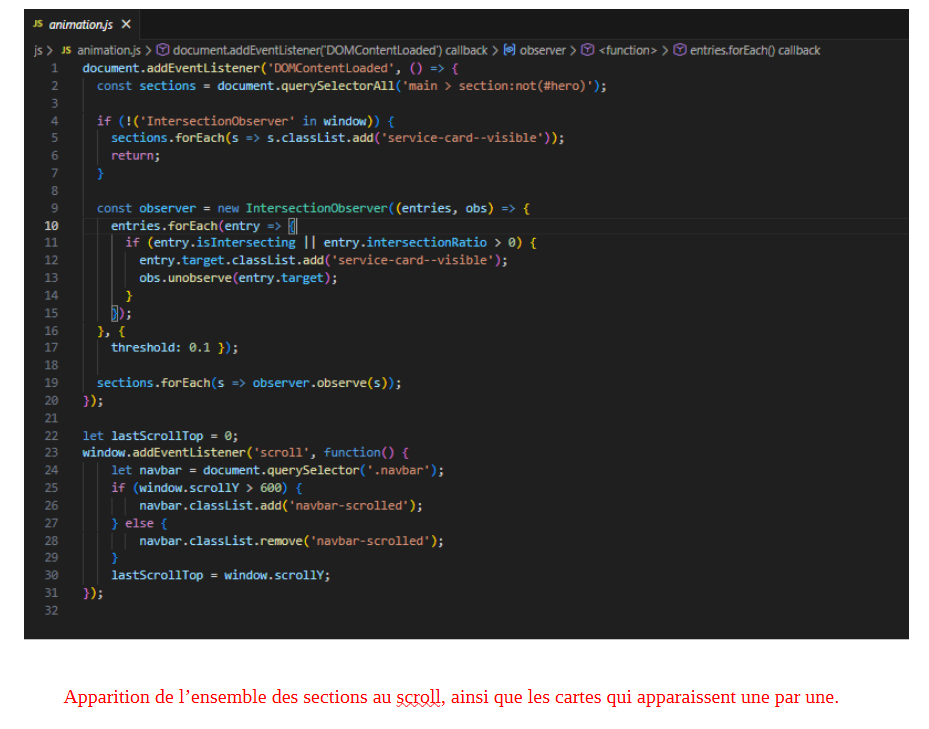Image resolution: width=929 pixels, height=729 pixels.
Task: Click entry.isIntersecting on line 11
Action: [x=225, y=243]
